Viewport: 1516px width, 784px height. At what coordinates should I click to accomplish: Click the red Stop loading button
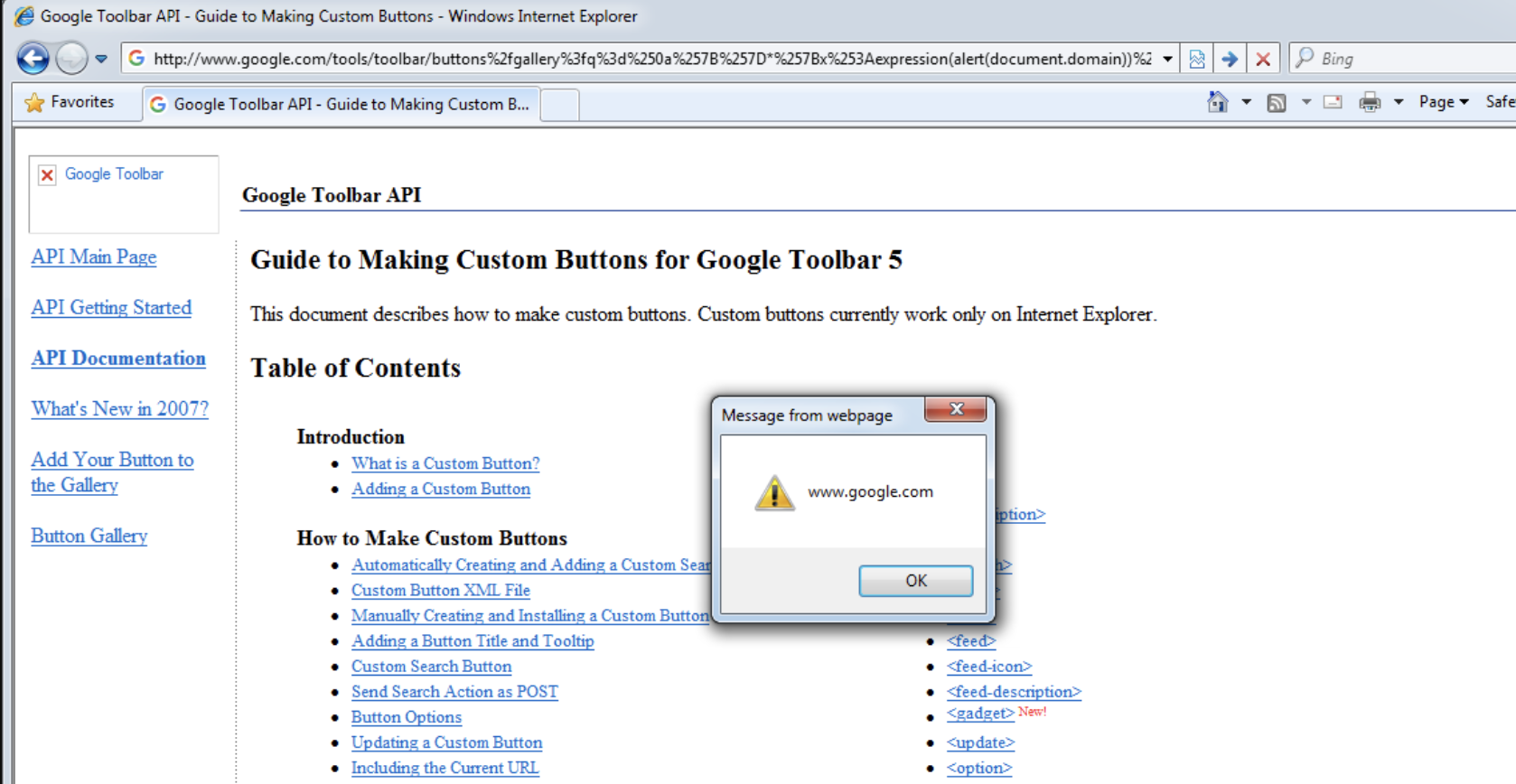click(1263, 59)
